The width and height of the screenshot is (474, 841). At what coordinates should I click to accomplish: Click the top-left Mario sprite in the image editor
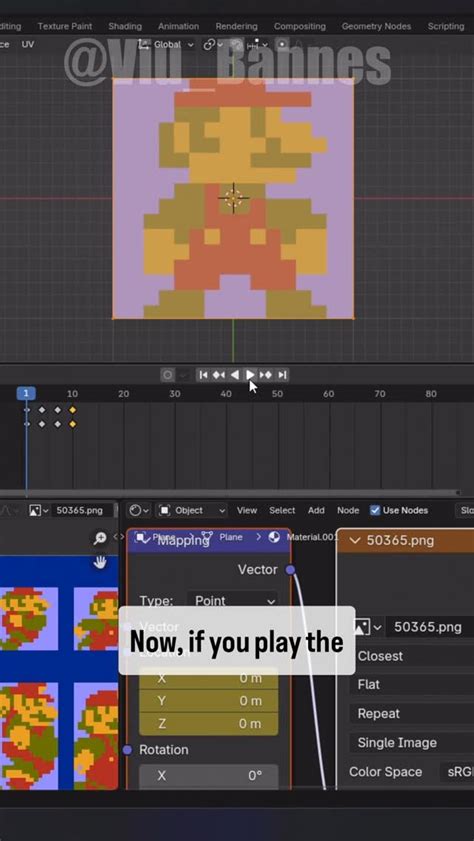[x=29, y=618]
